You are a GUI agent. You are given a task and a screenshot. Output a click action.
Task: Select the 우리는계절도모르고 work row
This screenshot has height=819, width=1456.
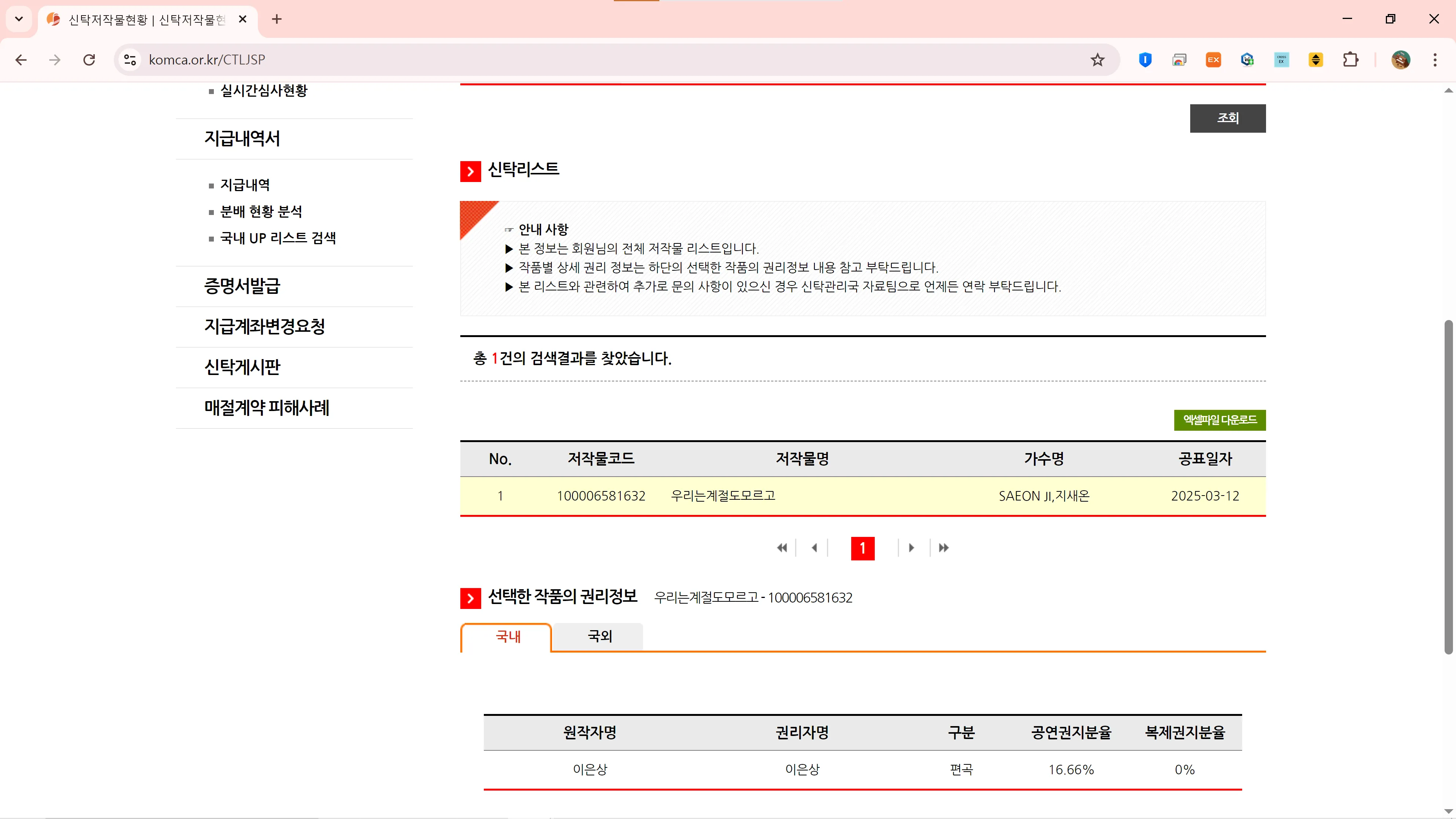[863, 496]
